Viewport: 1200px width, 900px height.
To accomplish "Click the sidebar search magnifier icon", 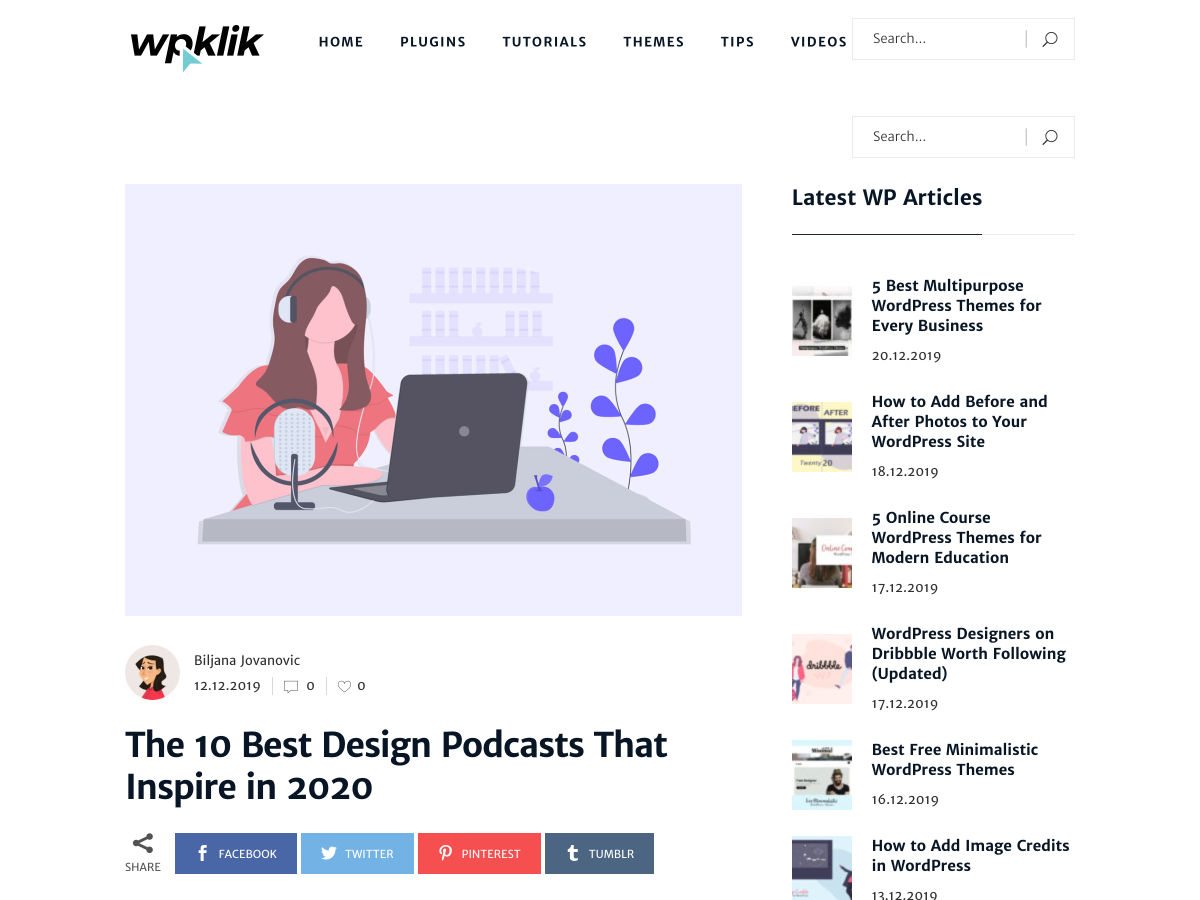I will tap(1050, 137).
